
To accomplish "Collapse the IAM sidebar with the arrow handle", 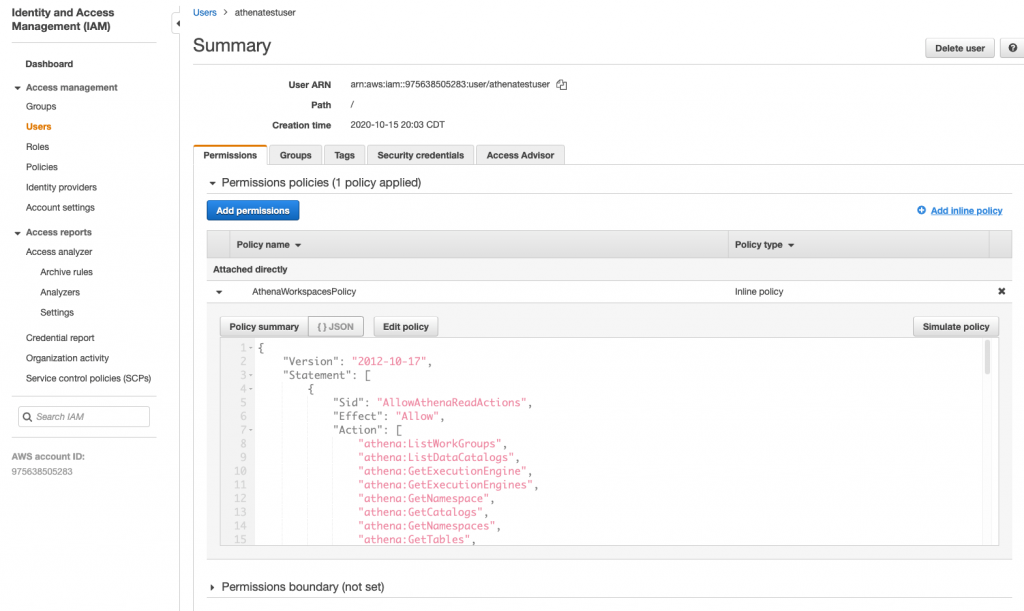I will 177,24.
